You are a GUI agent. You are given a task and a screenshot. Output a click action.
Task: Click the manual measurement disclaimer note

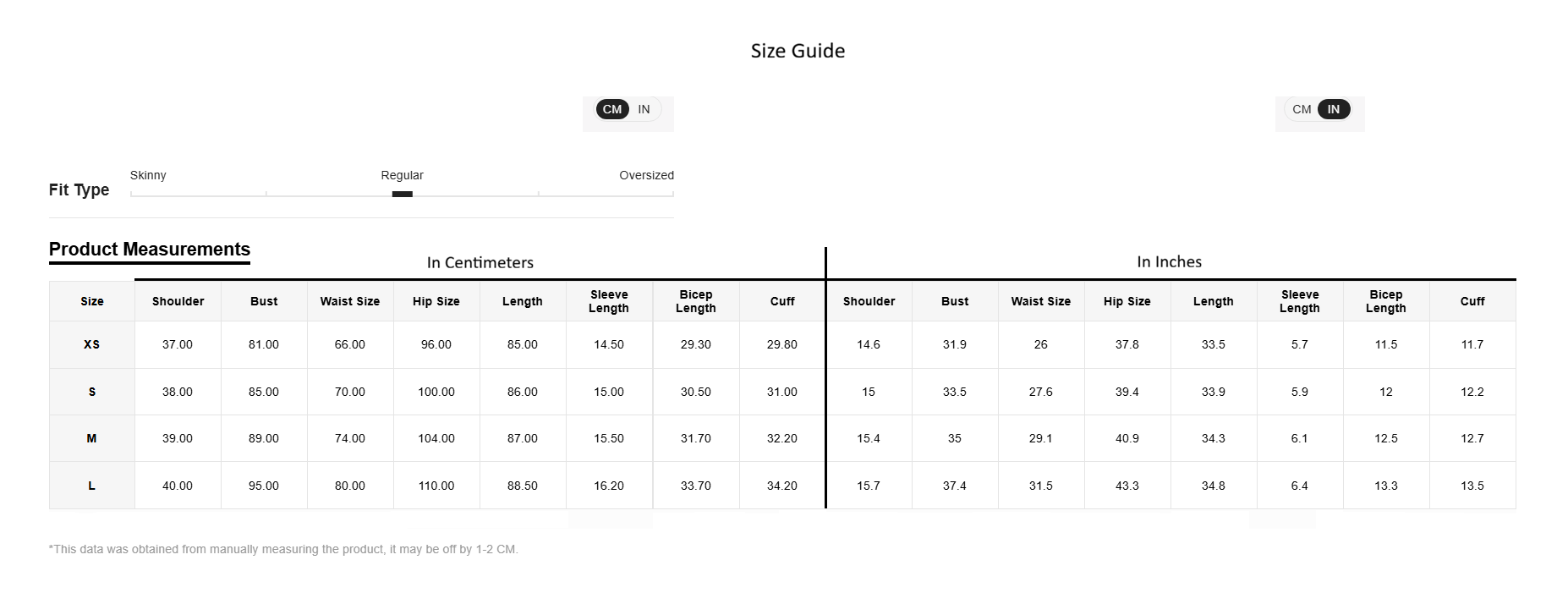(283, 550)
